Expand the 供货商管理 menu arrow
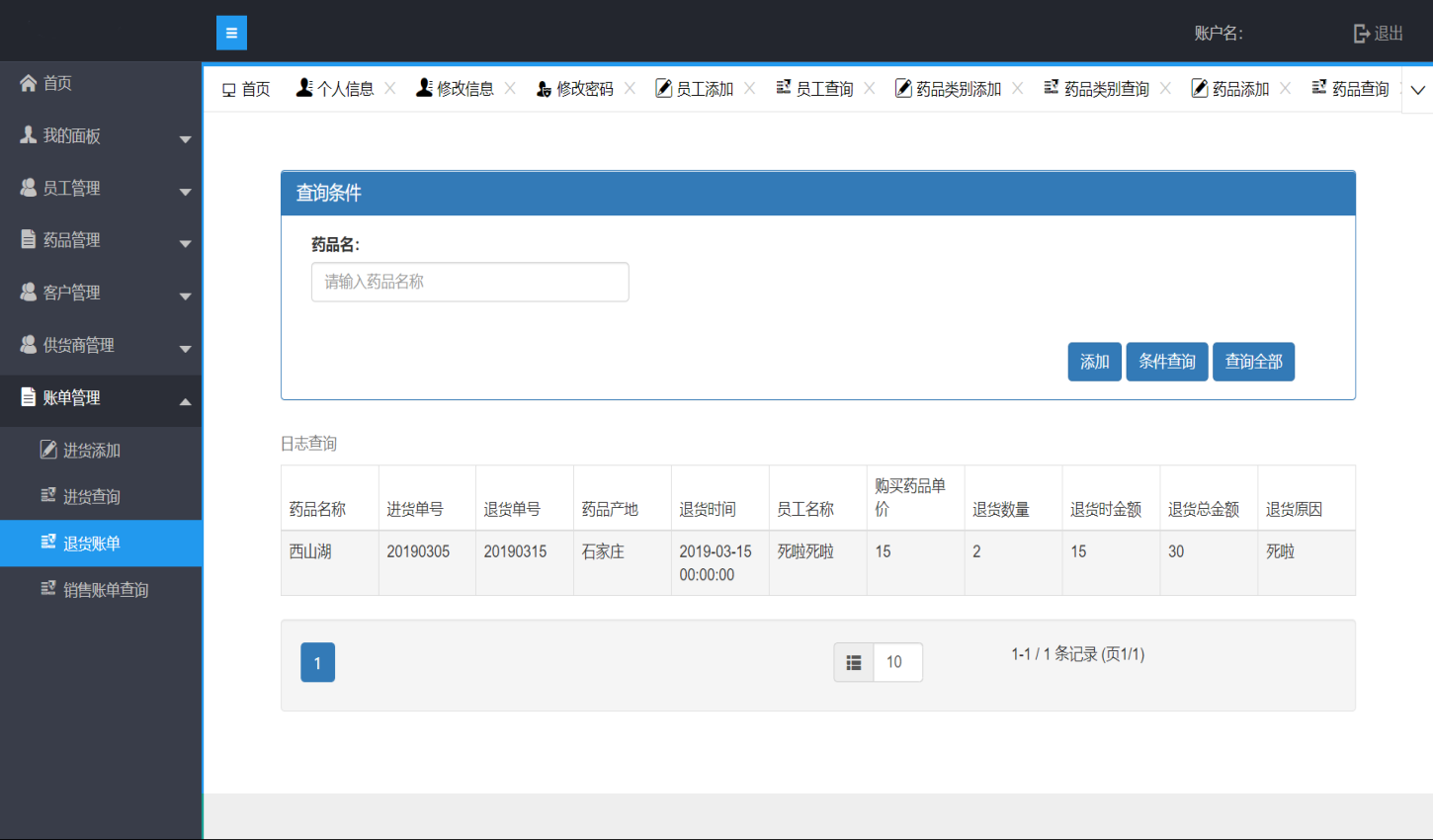 pyautogui.click(x=185, y=349)
